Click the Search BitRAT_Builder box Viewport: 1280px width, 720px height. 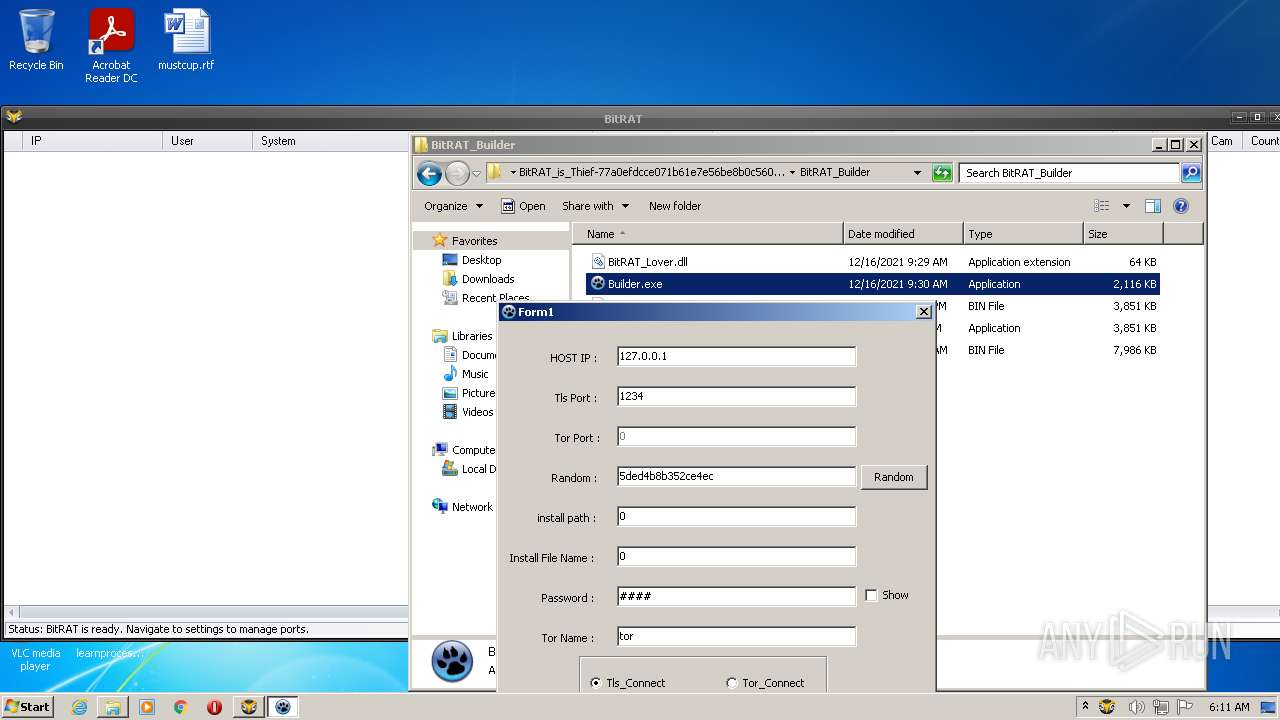tap(1069, 173)
